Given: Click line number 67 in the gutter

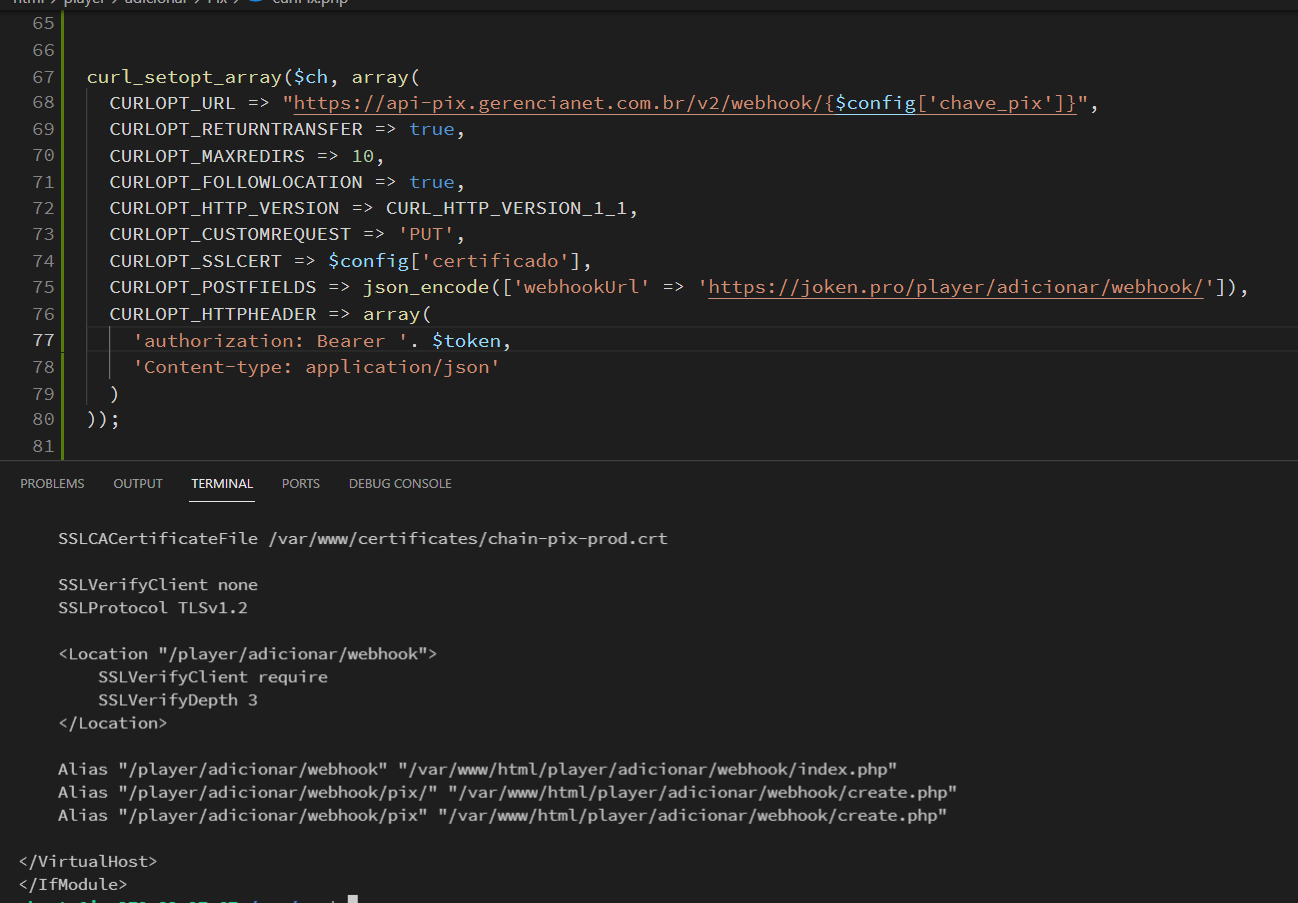Looking at the screenshot, I should [x=43, y=77].
